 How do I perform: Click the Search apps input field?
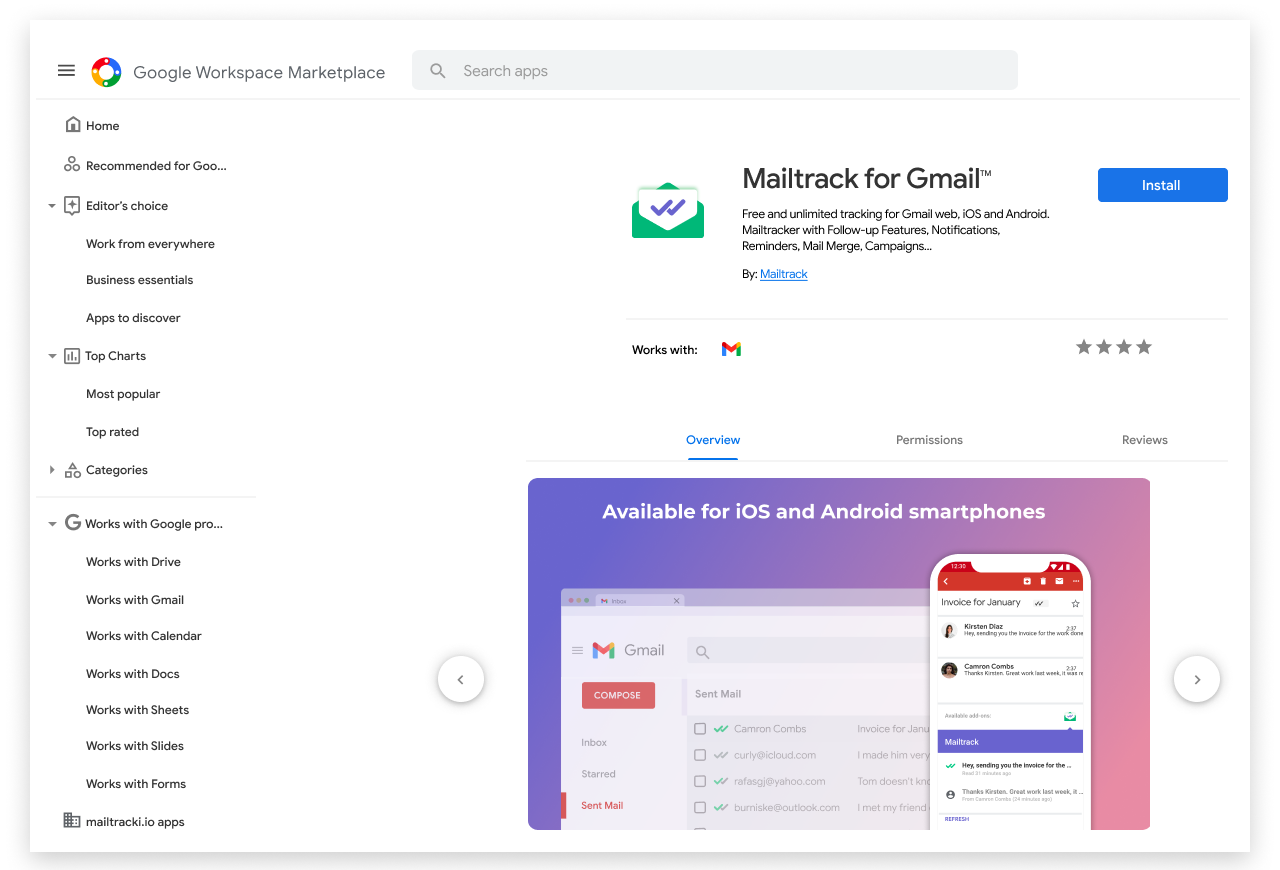tap(730, 71)
